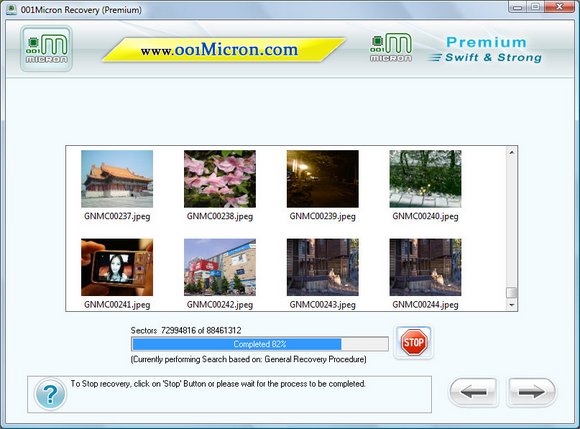
Task: Select the GNMC00244.jpeg thumbnail
Action: click(425, 267)
